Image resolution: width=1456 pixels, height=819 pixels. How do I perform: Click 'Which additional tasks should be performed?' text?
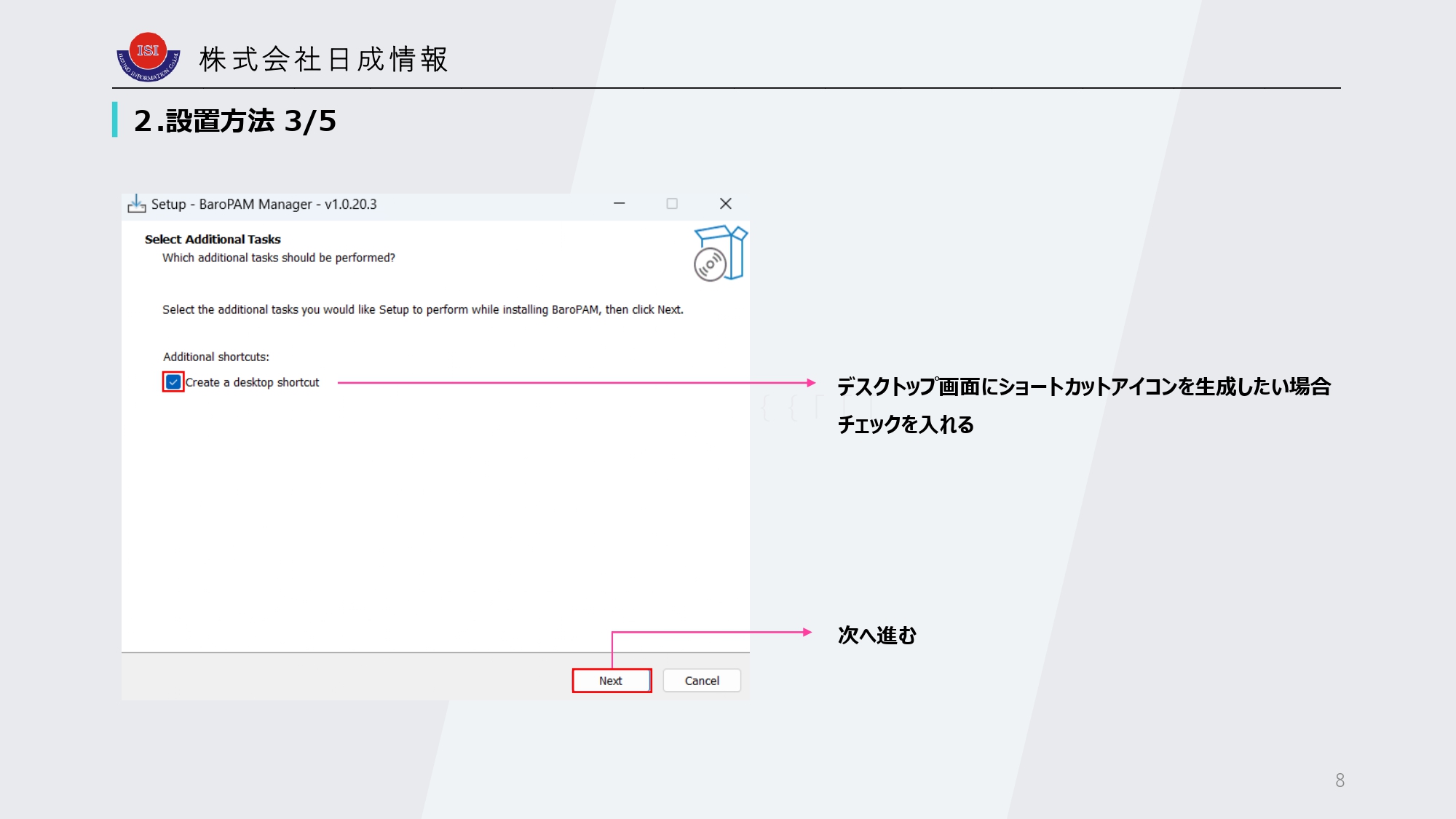click(279, 258)
